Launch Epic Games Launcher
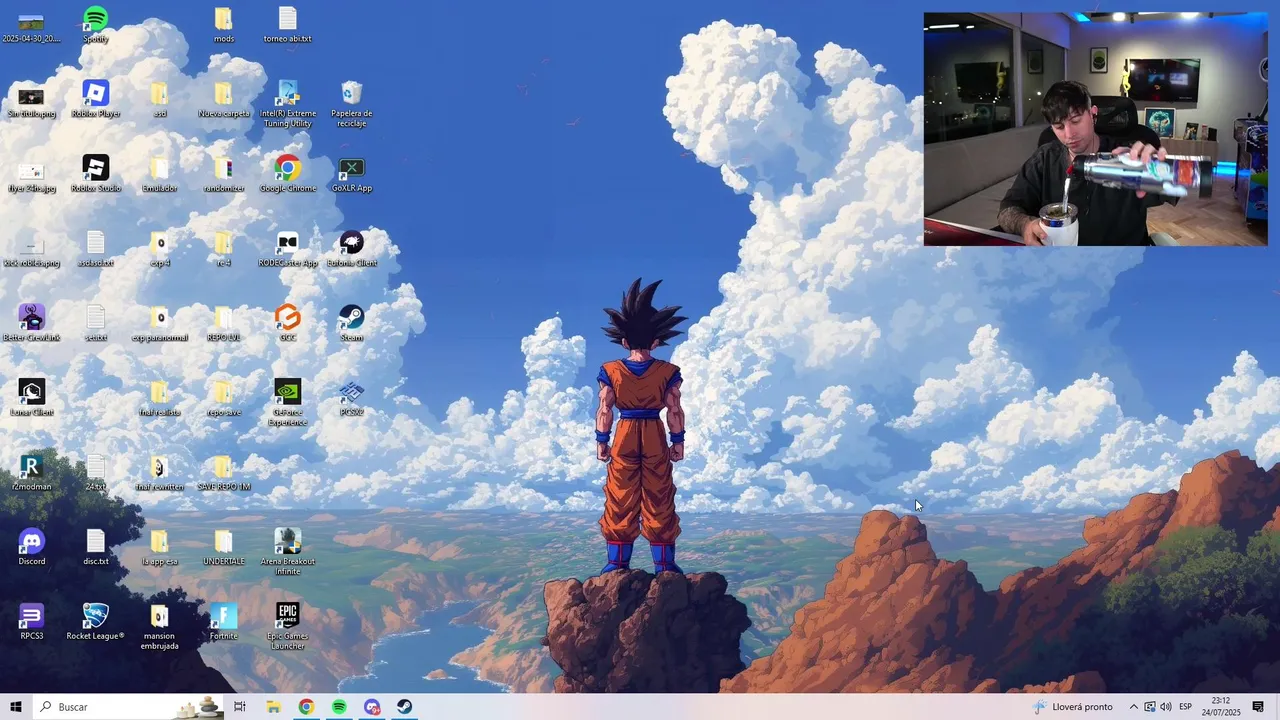This screenshot has width=1280, height=720. [x=288, y=627]
